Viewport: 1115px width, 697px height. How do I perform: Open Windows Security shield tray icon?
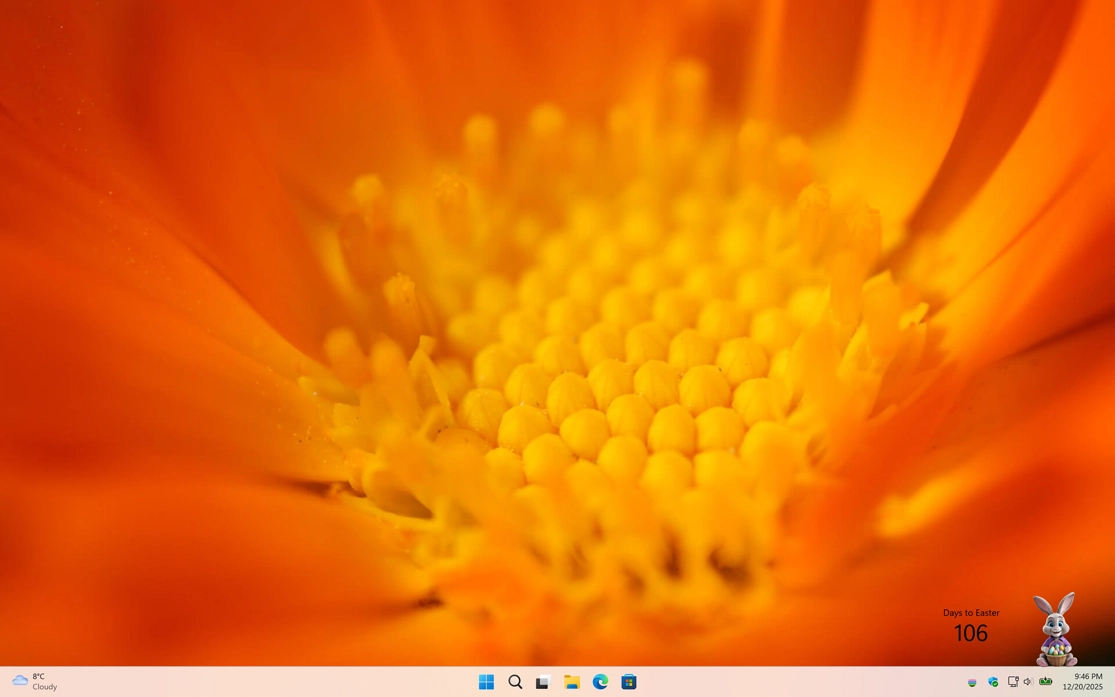pyautogui.click(x=993, y=682)
